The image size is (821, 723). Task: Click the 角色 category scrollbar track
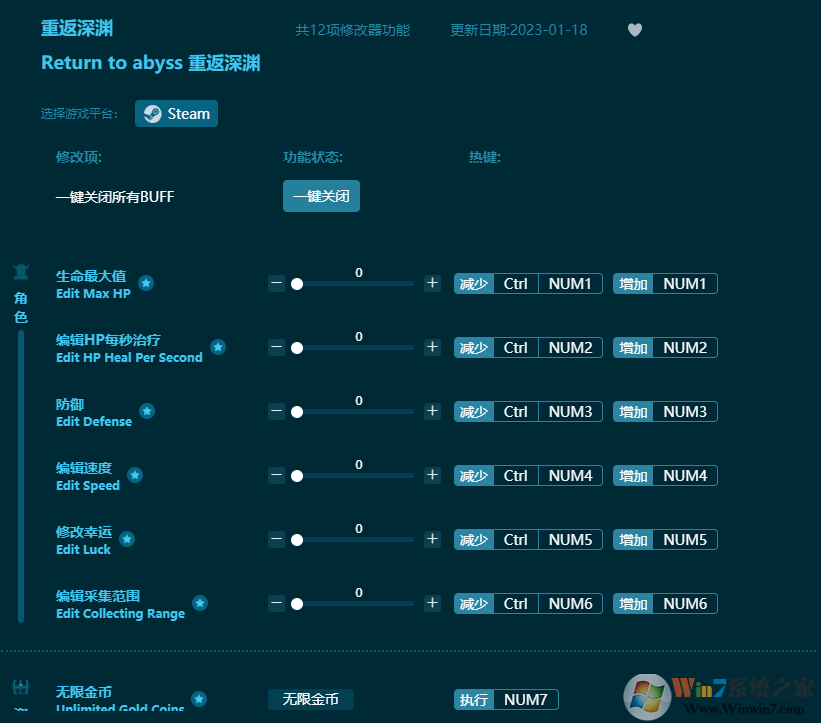[21, 477]
